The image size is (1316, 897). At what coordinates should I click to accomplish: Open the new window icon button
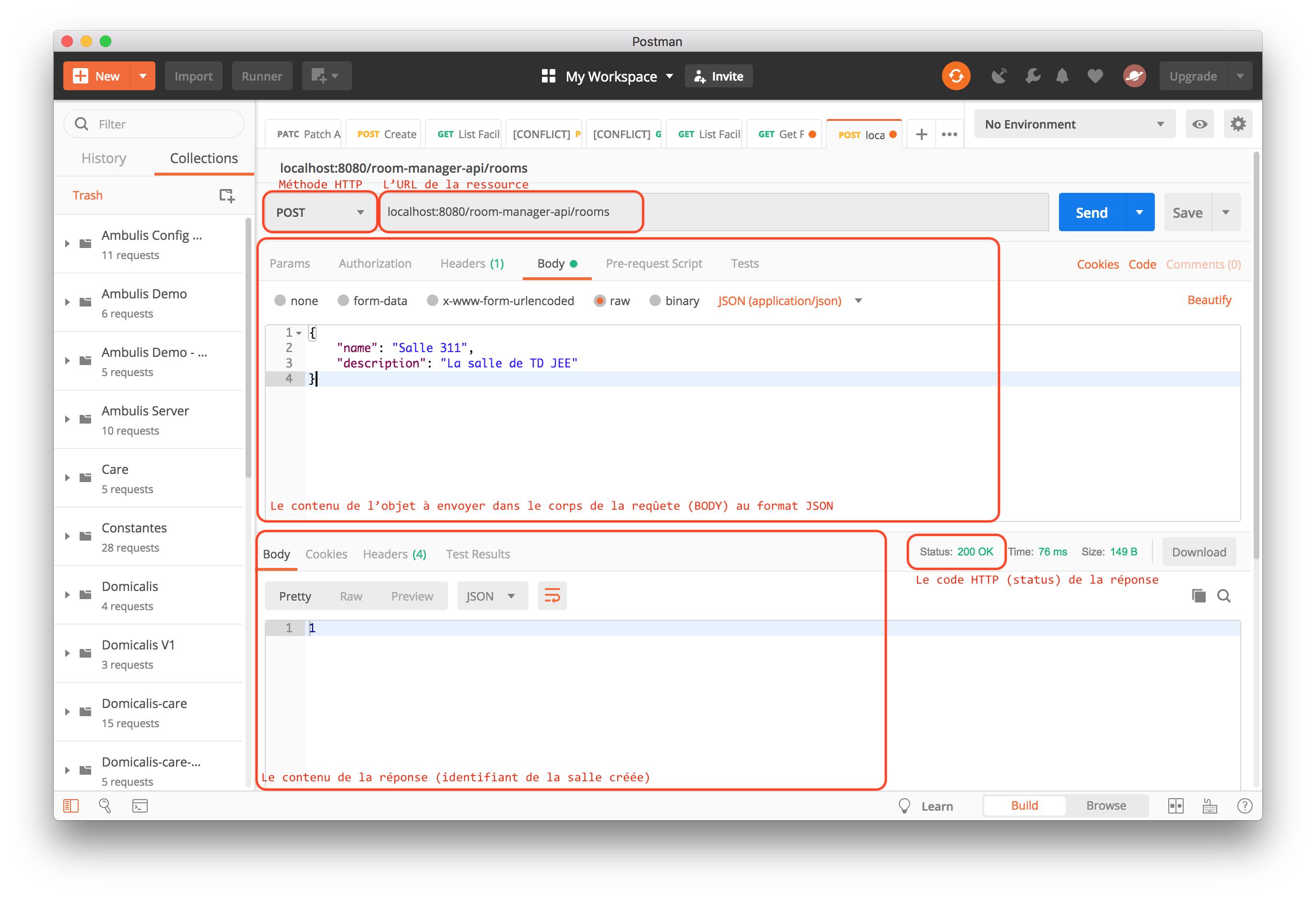(327, 76)
